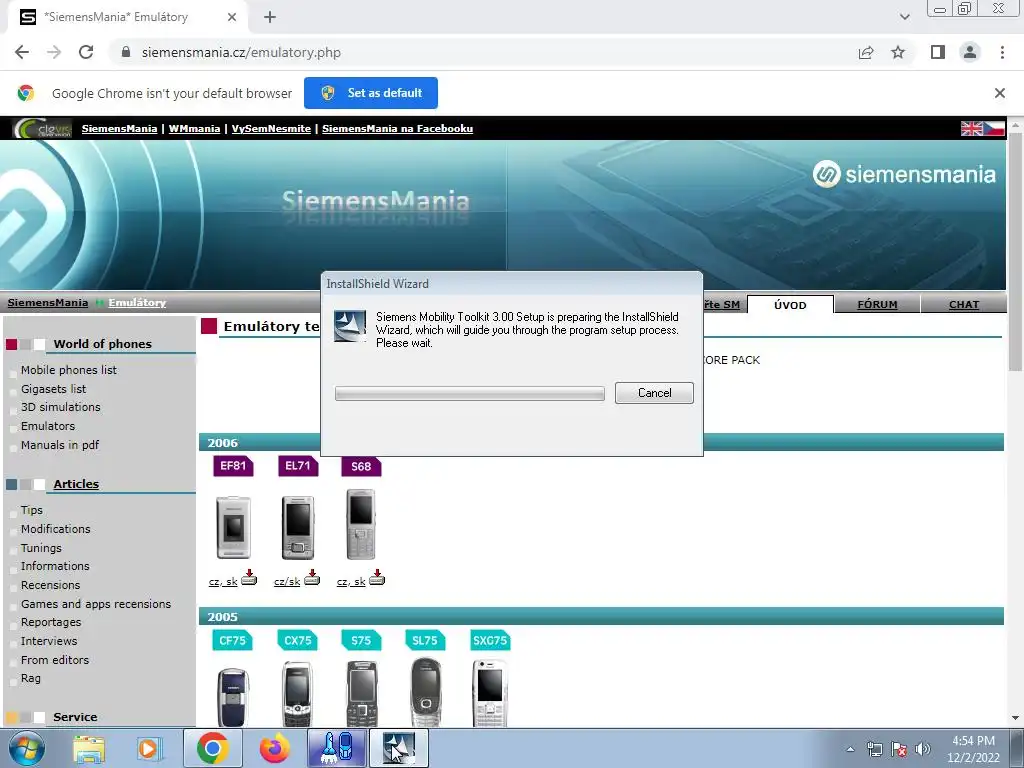Bookmark this page with the star icon
Image resolution: width=1024 pixels, height=768 pixels.
tap(898, 52)
